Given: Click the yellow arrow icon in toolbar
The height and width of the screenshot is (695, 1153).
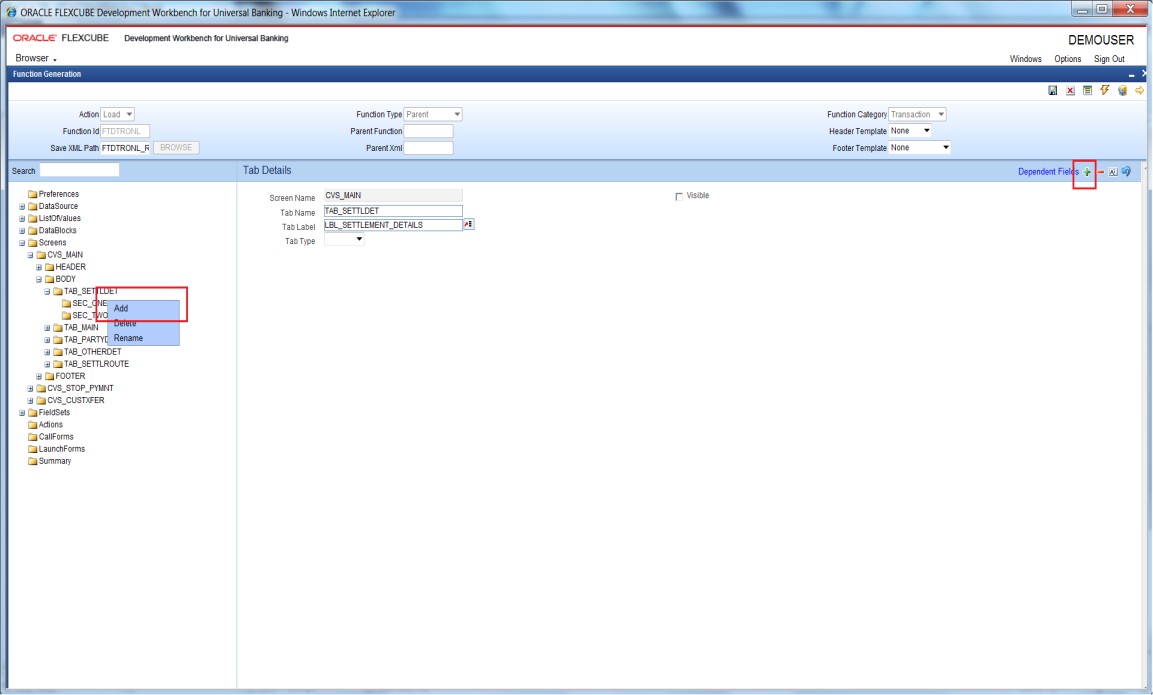Looking at the screenshot, I should point(1139,90).
